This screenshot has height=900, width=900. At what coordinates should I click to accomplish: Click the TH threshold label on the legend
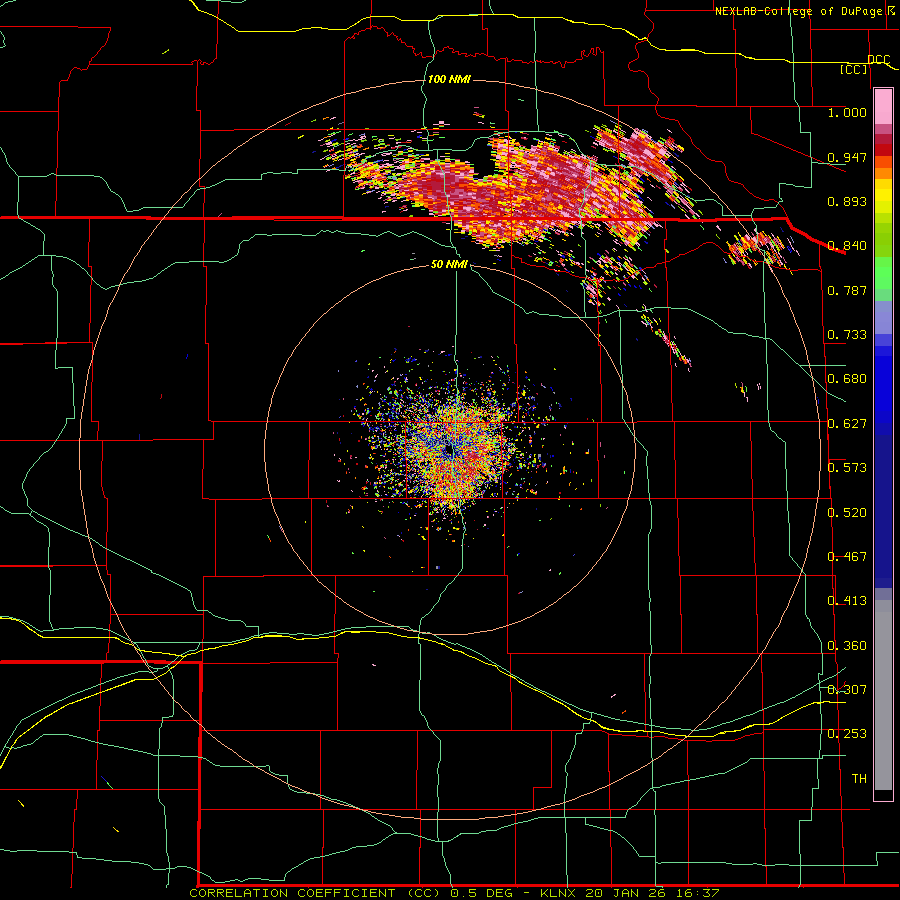coord(859,779)
